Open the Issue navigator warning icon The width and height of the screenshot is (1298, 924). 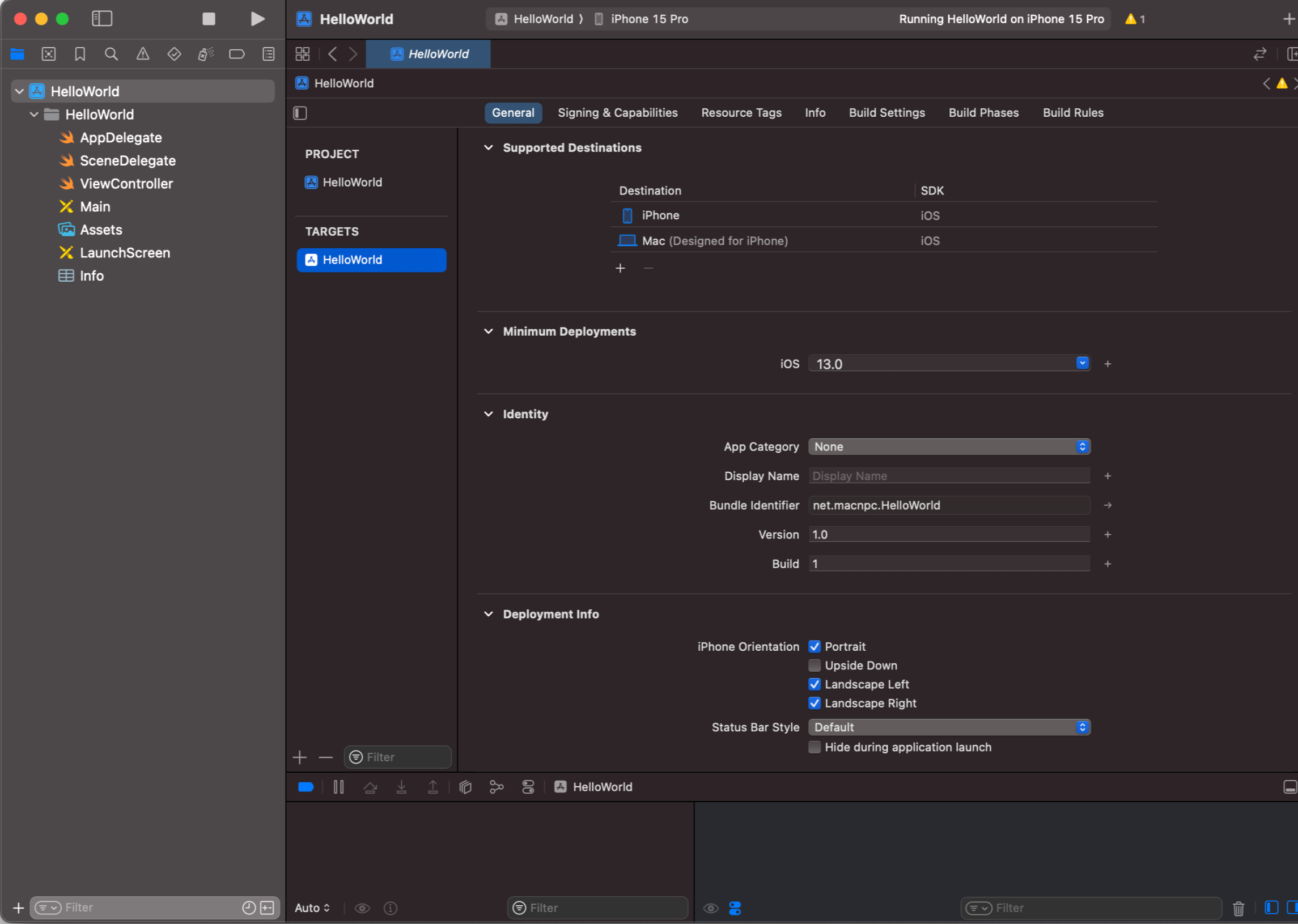(143, 54)
